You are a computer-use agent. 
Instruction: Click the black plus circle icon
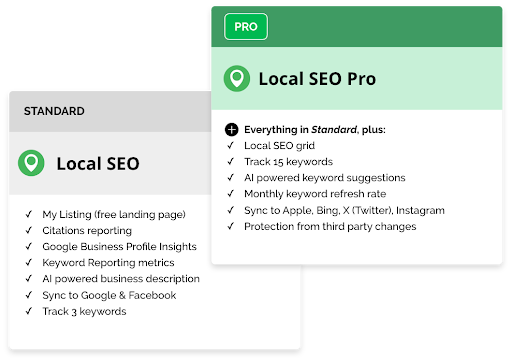231,130
